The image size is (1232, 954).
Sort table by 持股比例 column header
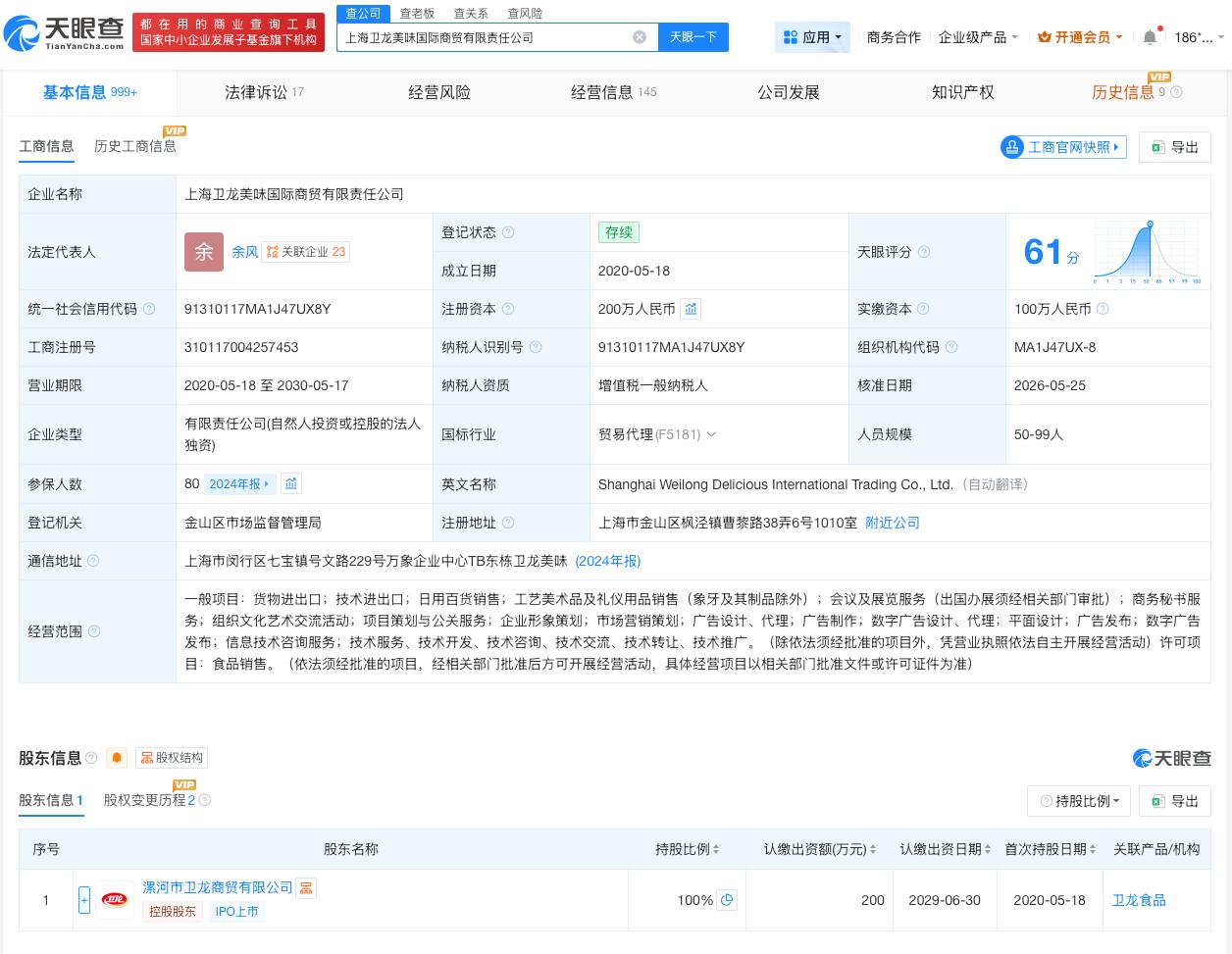pos(688,849)
